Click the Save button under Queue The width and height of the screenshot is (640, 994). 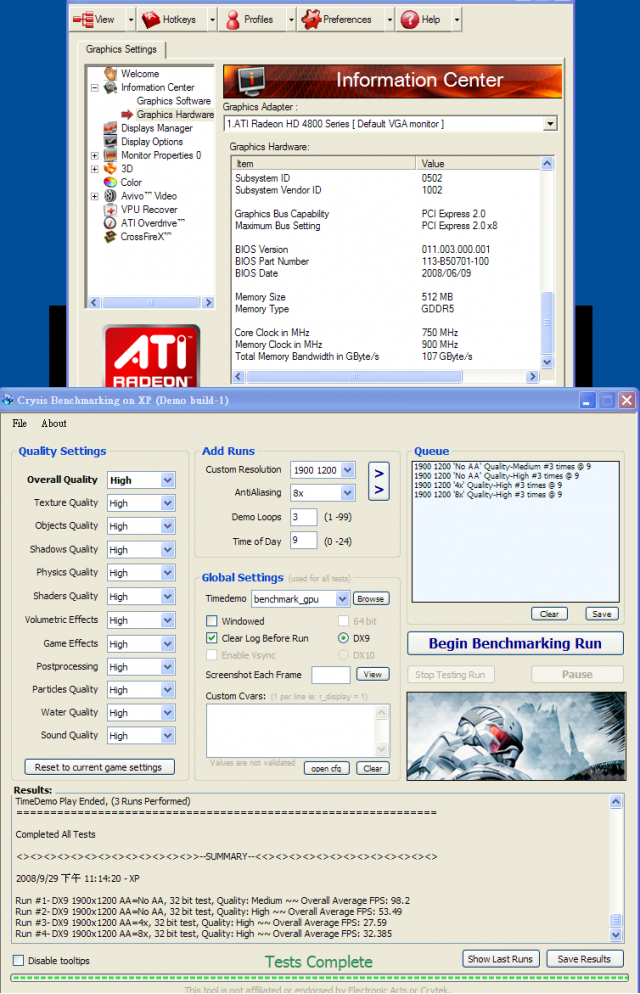[x=601, y=614]
